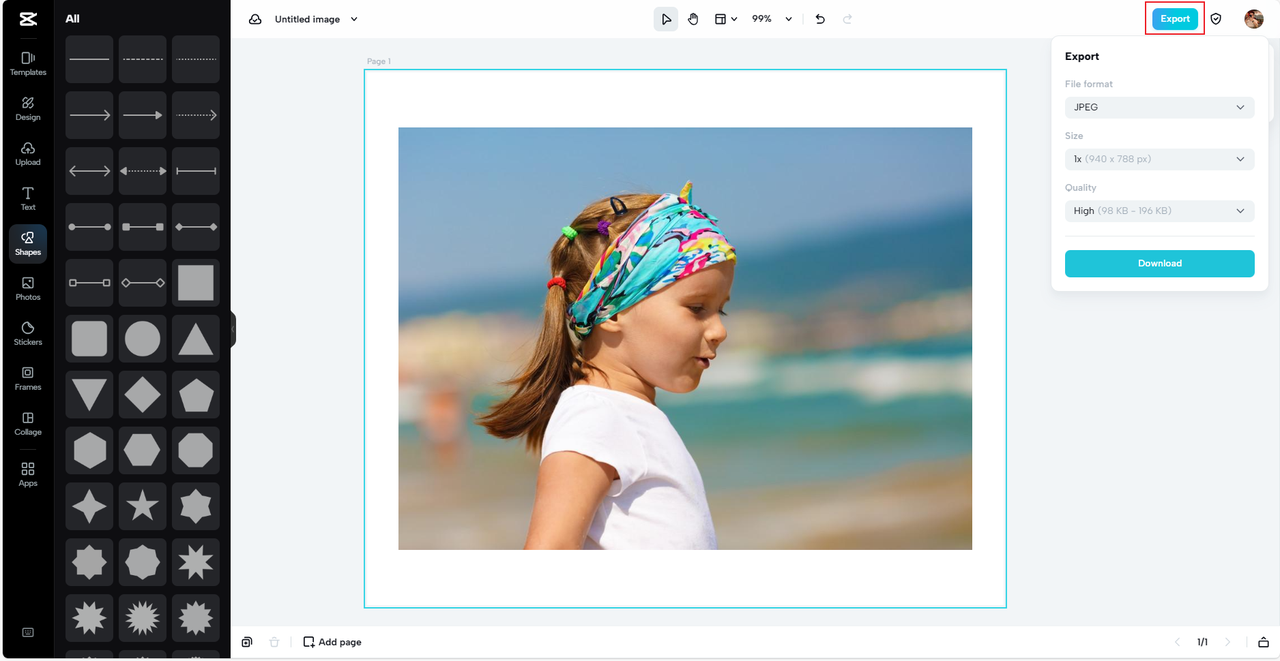The height and width of the screenshot is (661, 1280).
Task: Open the layout resize dropdown
Action: tap(726, 19)
